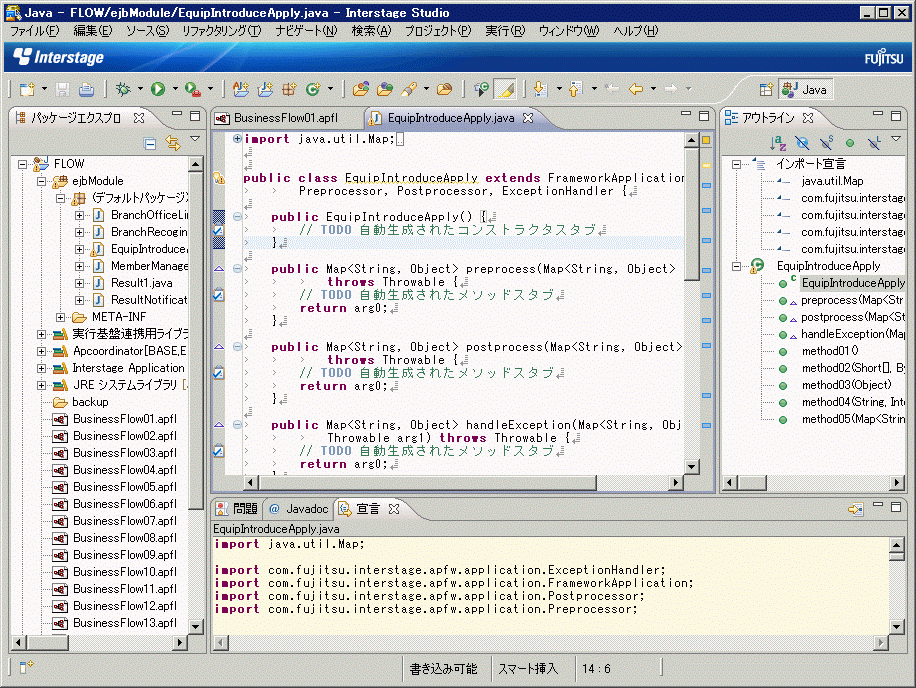Click the Open Perspective icon
Viewport: 916px width, 688px height.
(766, 89)
